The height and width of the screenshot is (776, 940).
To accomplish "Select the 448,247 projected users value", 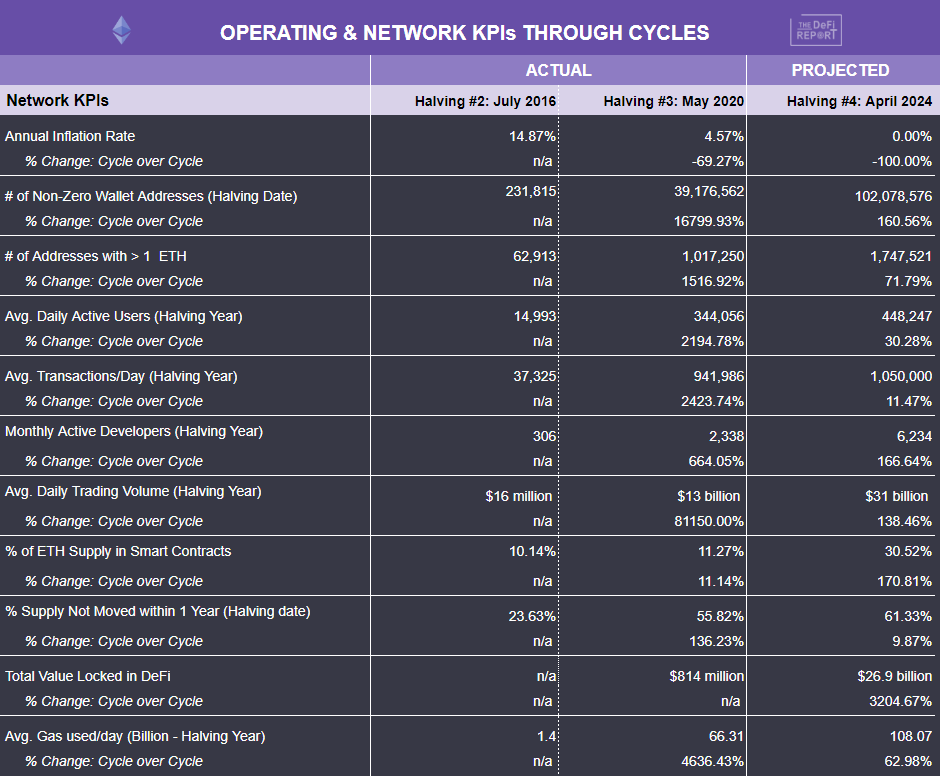I will pyautogui.click(x=906, y=316).
